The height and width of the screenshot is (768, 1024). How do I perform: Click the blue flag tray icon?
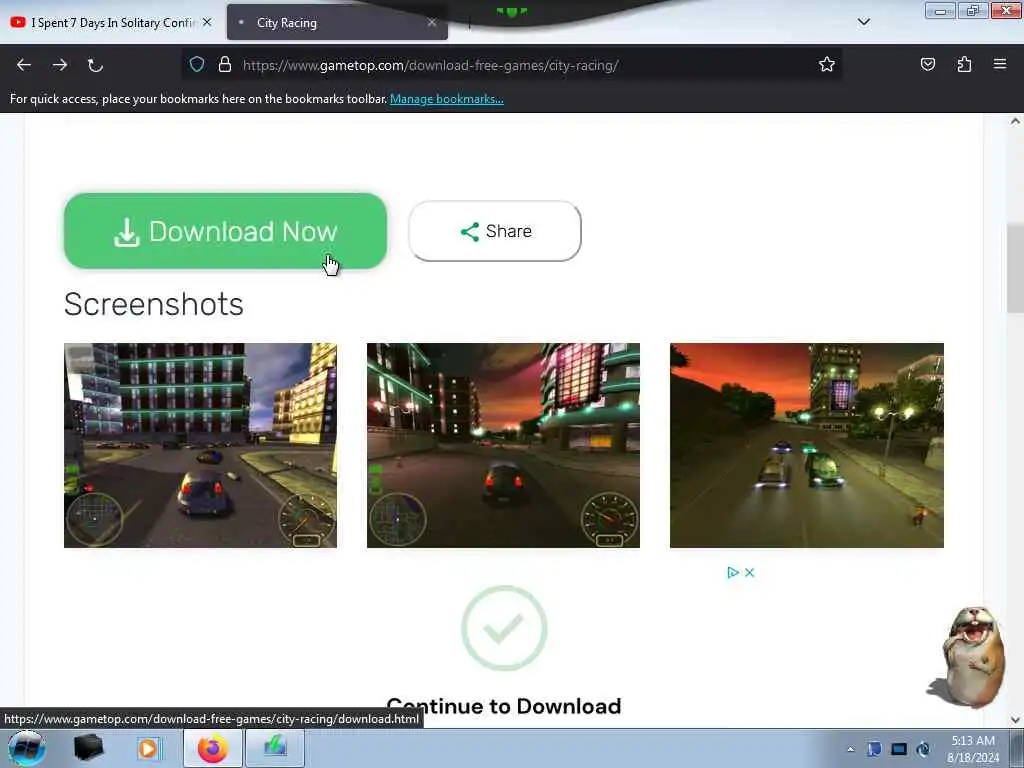[874, 749]
